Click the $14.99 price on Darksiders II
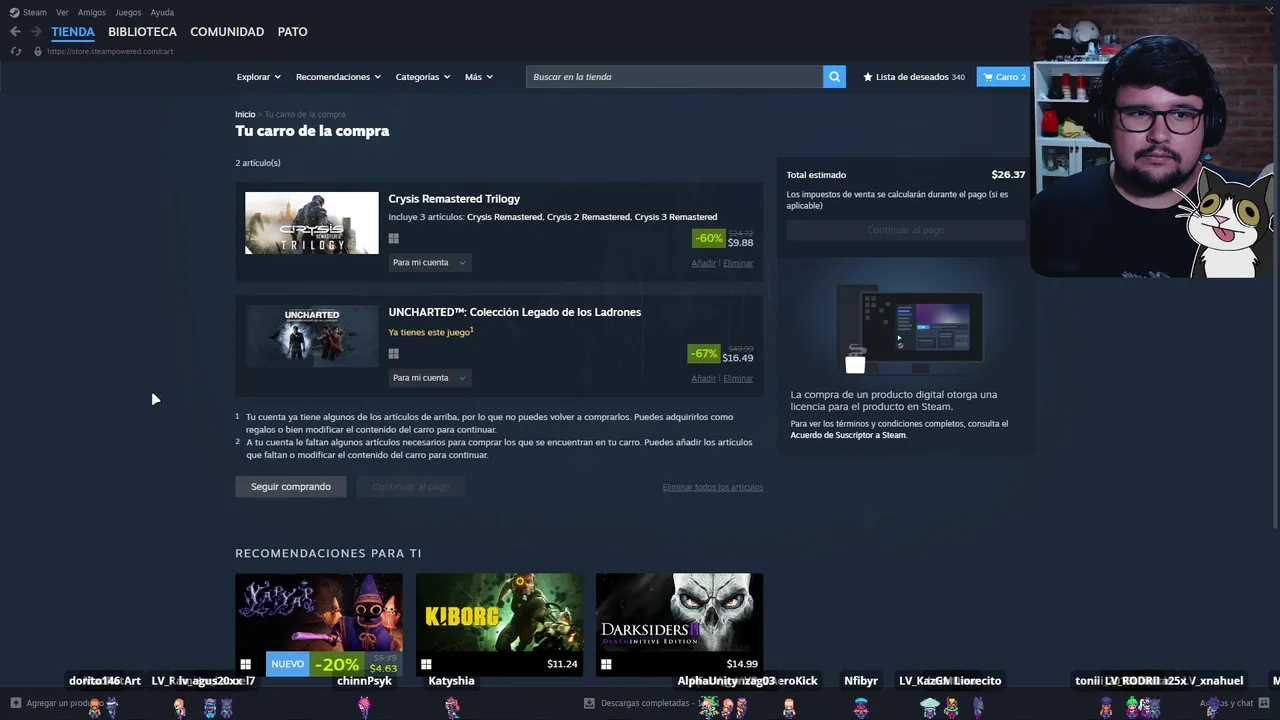Image resolution: width=1280 pixels, height=720 pixels. click(x=742, y=664)
